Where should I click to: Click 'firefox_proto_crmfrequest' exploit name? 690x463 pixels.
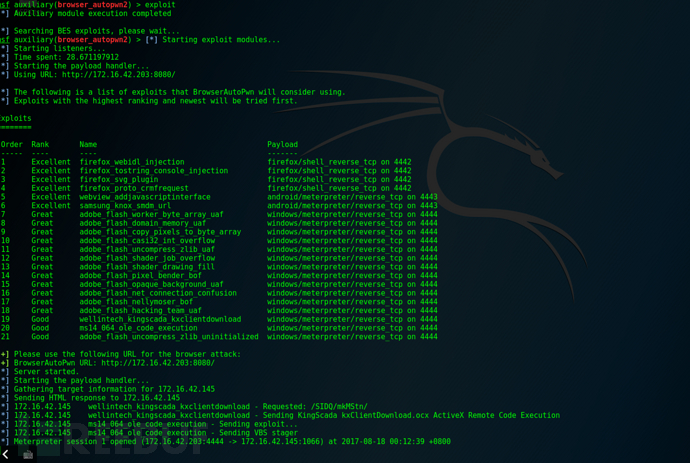(134, 188)
